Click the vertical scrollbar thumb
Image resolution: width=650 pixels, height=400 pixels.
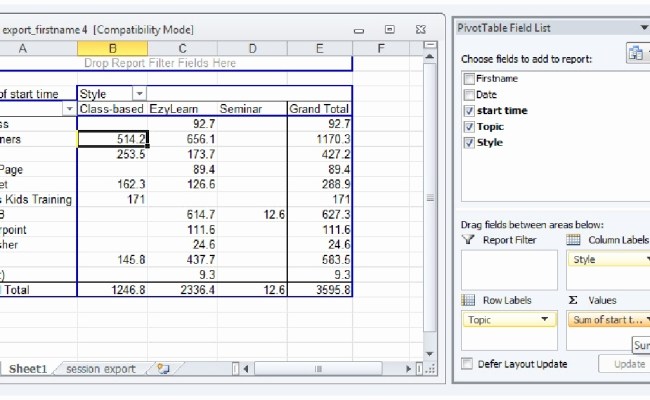(x=430, y=198)
